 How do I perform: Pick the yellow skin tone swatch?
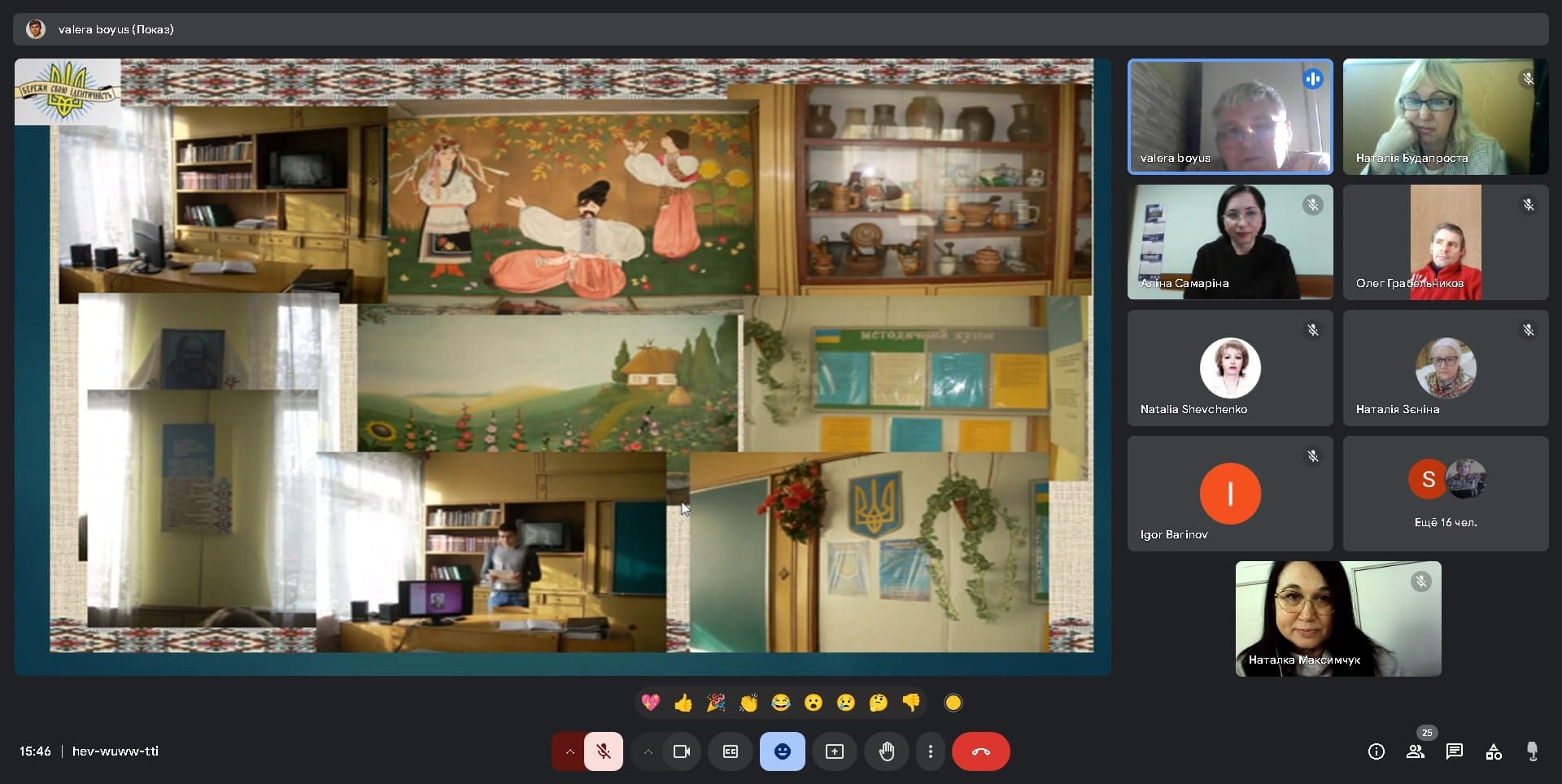point(953,703)
